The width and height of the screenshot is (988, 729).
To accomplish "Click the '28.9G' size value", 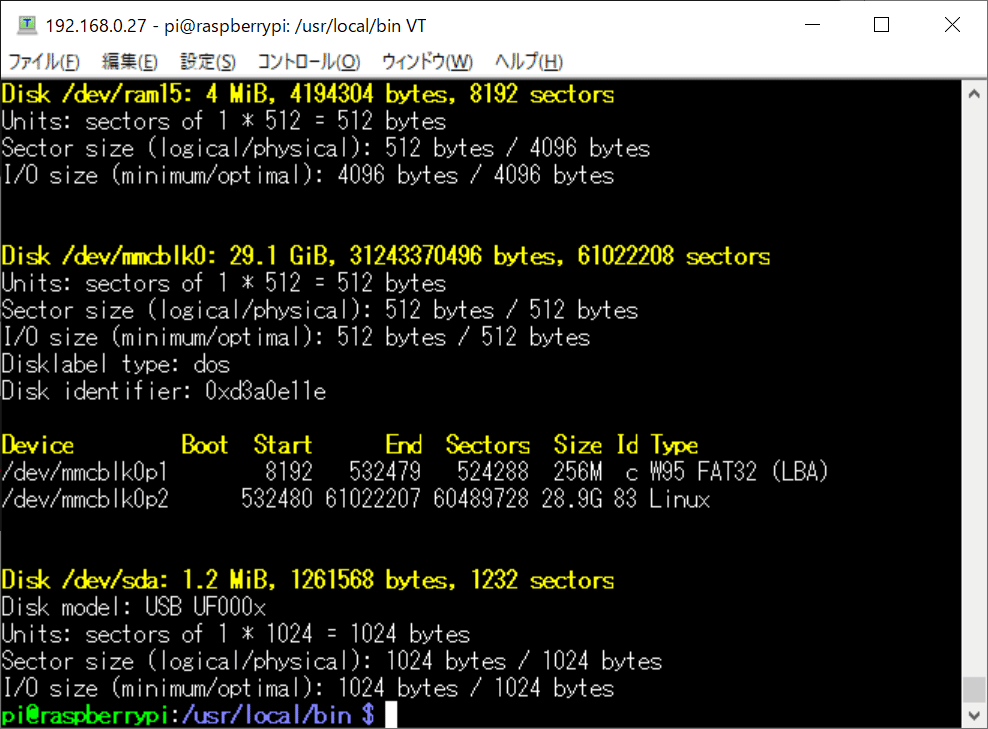I will tap(572, 499).
